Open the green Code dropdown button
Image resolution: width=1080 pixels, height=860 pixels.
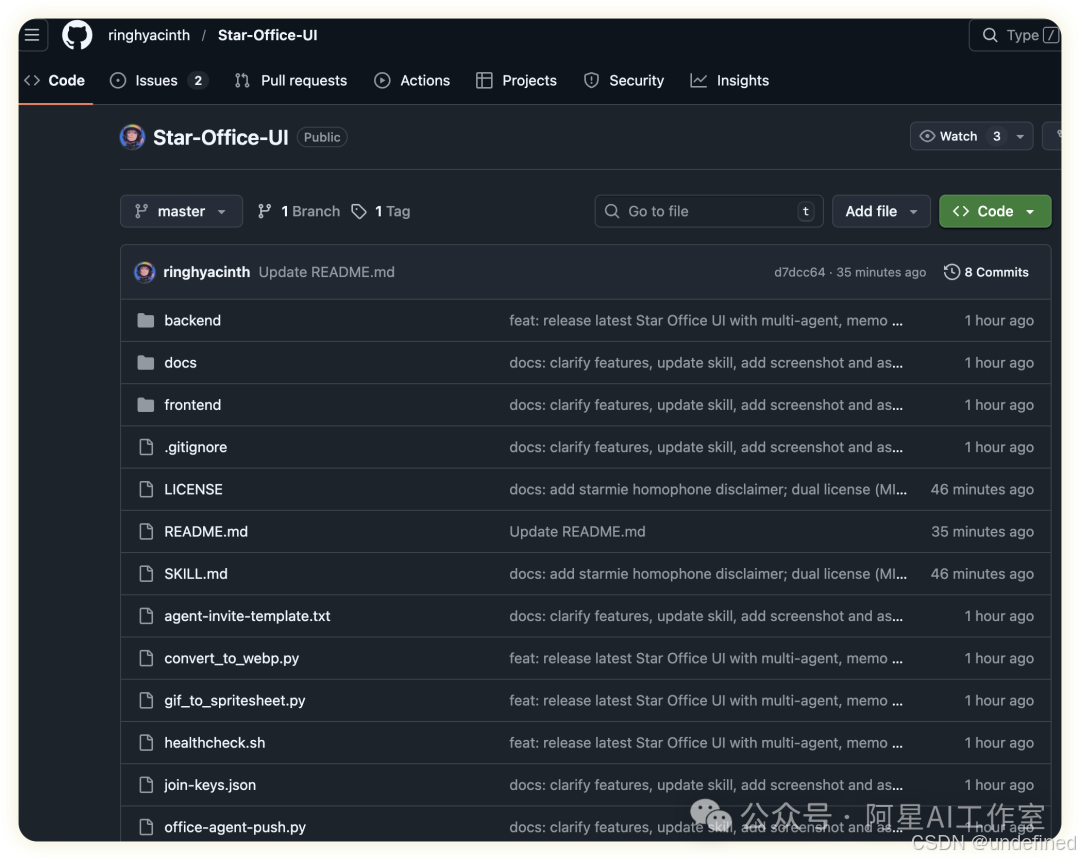point(995,211)
